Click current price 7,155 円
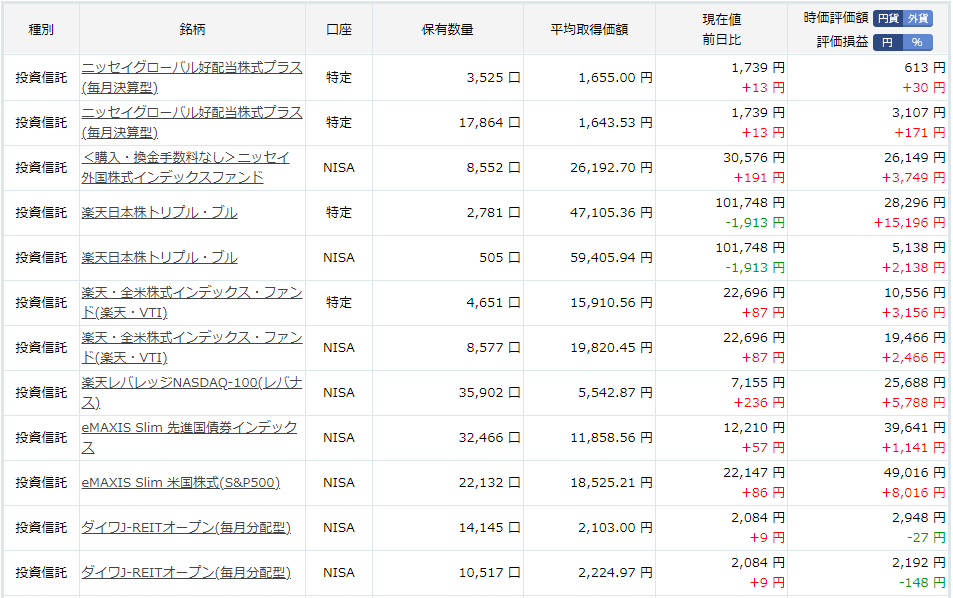The height and width of the screenshot is (598, 953). (x=758, y=382)
